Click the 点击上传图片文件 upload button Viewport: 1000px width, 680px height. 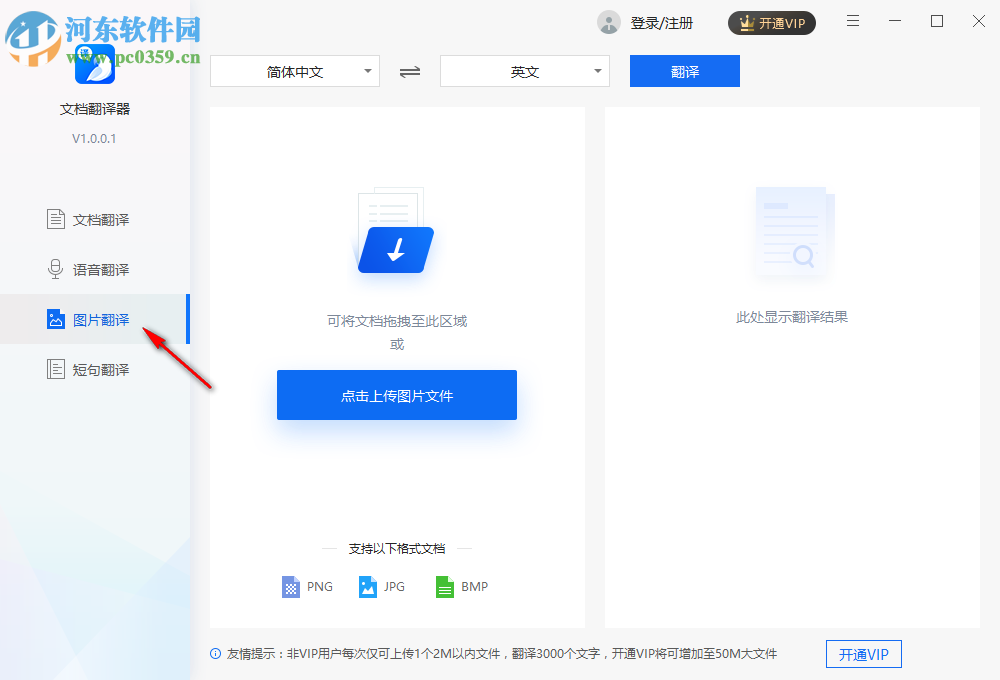point(396,395)
